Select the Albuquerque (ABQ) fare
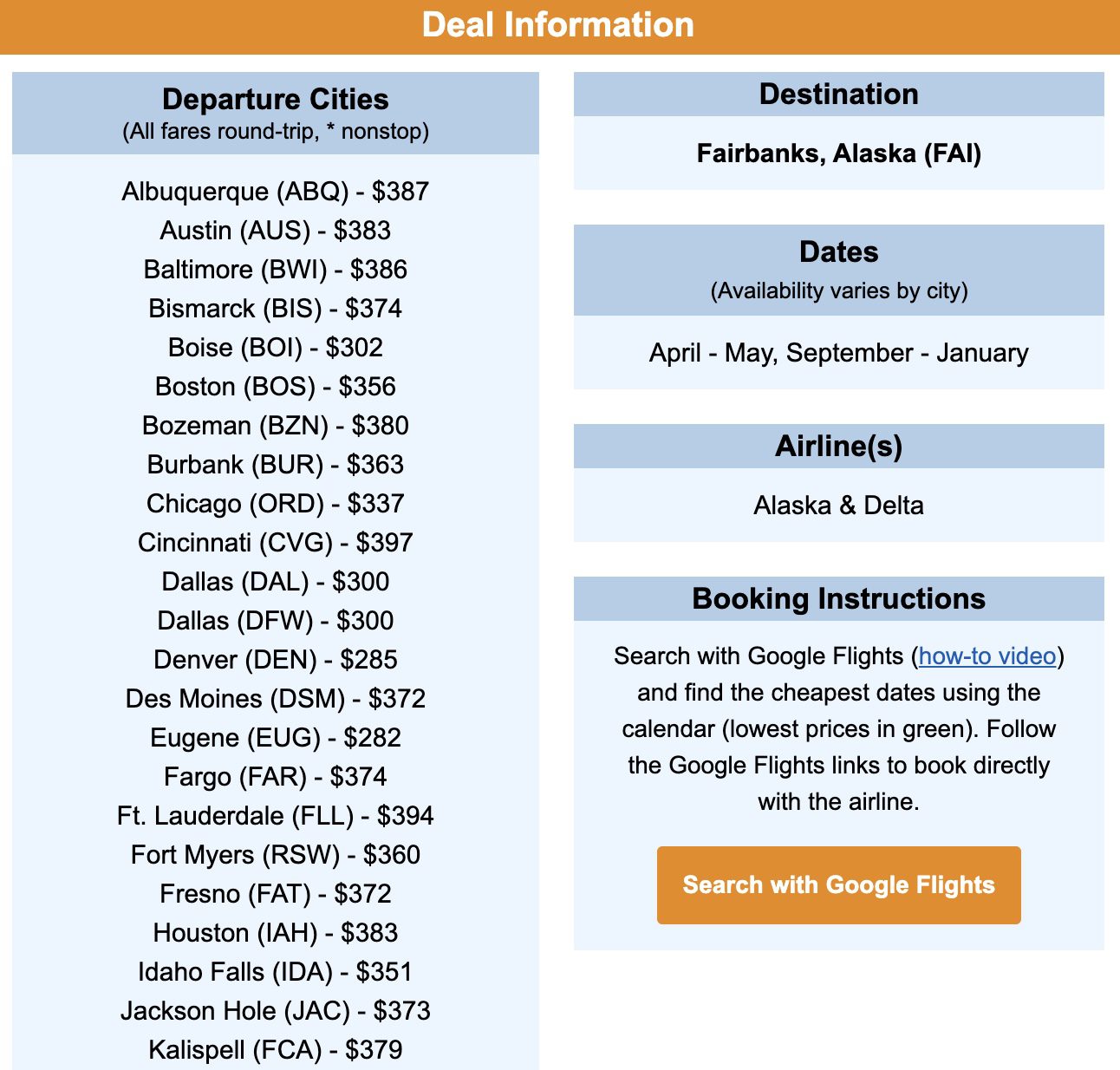The width and height of the screenshot is (1120, 1070). [x=276, y=191]
